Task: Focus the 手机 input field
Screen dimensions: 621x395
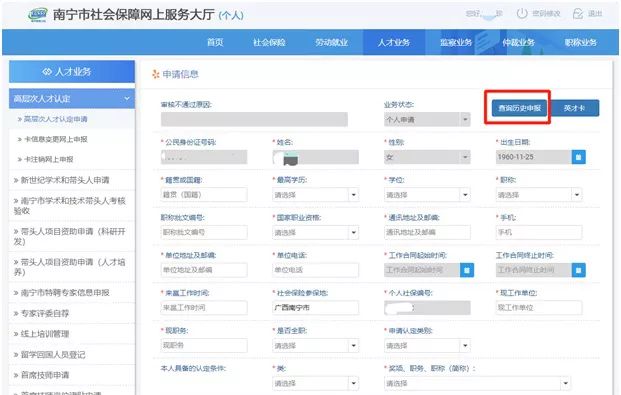Action: [539, 233]
